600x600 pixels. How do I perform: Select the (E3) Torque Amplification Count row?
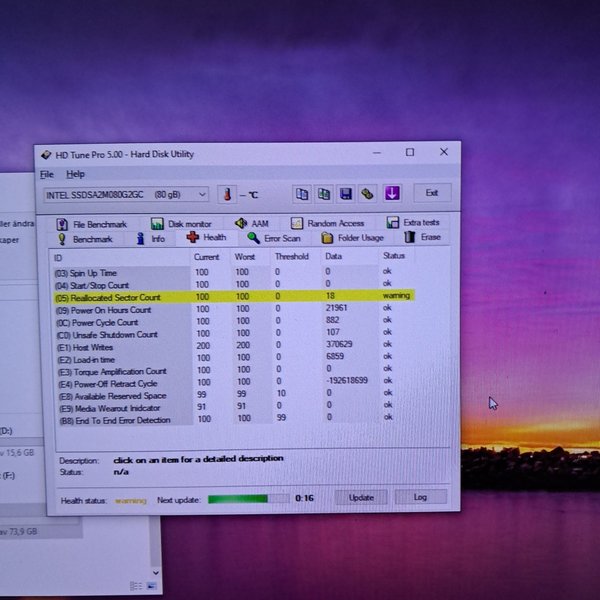pos(235,370)
